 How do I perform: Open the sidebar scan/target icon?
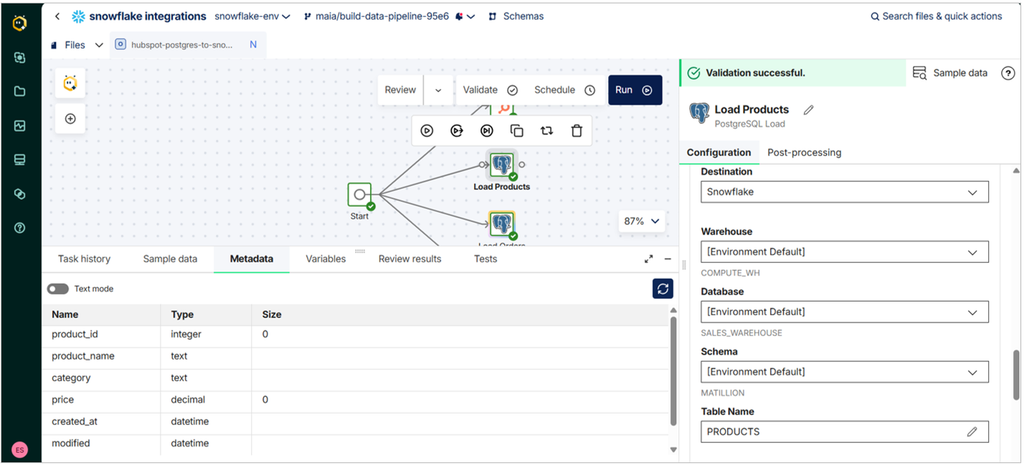(x=20, y=57)
